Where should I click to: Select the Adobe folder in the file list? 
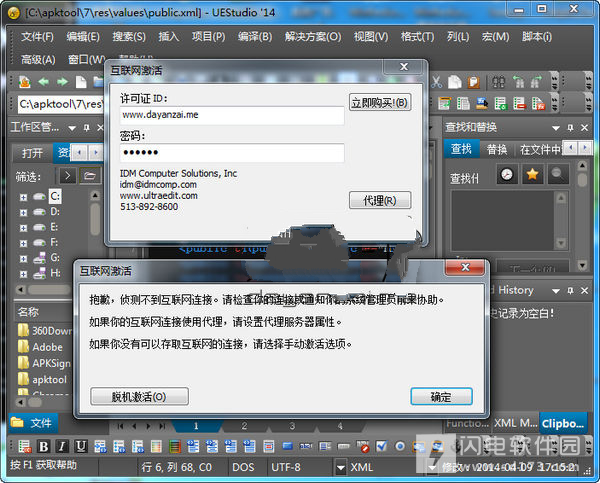[40, 347]
